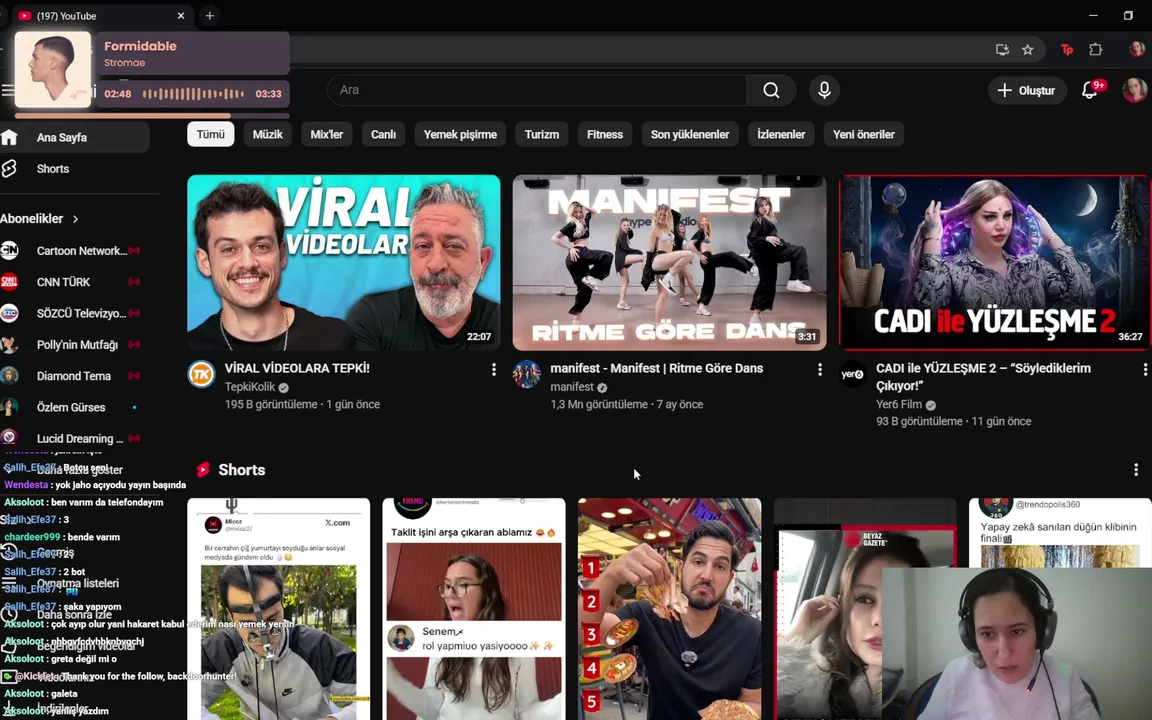Click into the Ara search field
1152x720 pixels.
(536, 90)
